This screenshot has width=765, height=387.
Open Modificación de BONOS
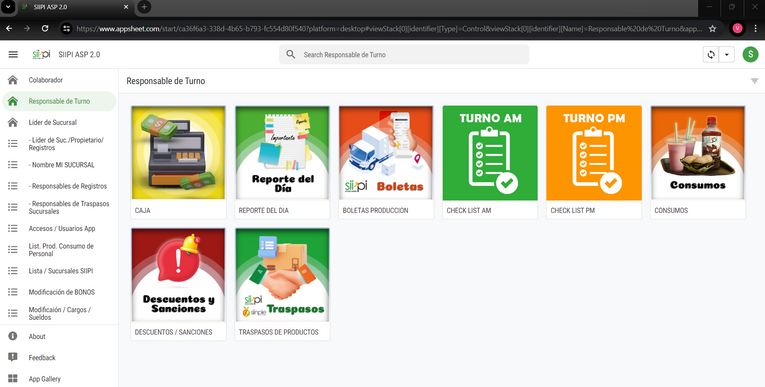[x=59, y=292]
